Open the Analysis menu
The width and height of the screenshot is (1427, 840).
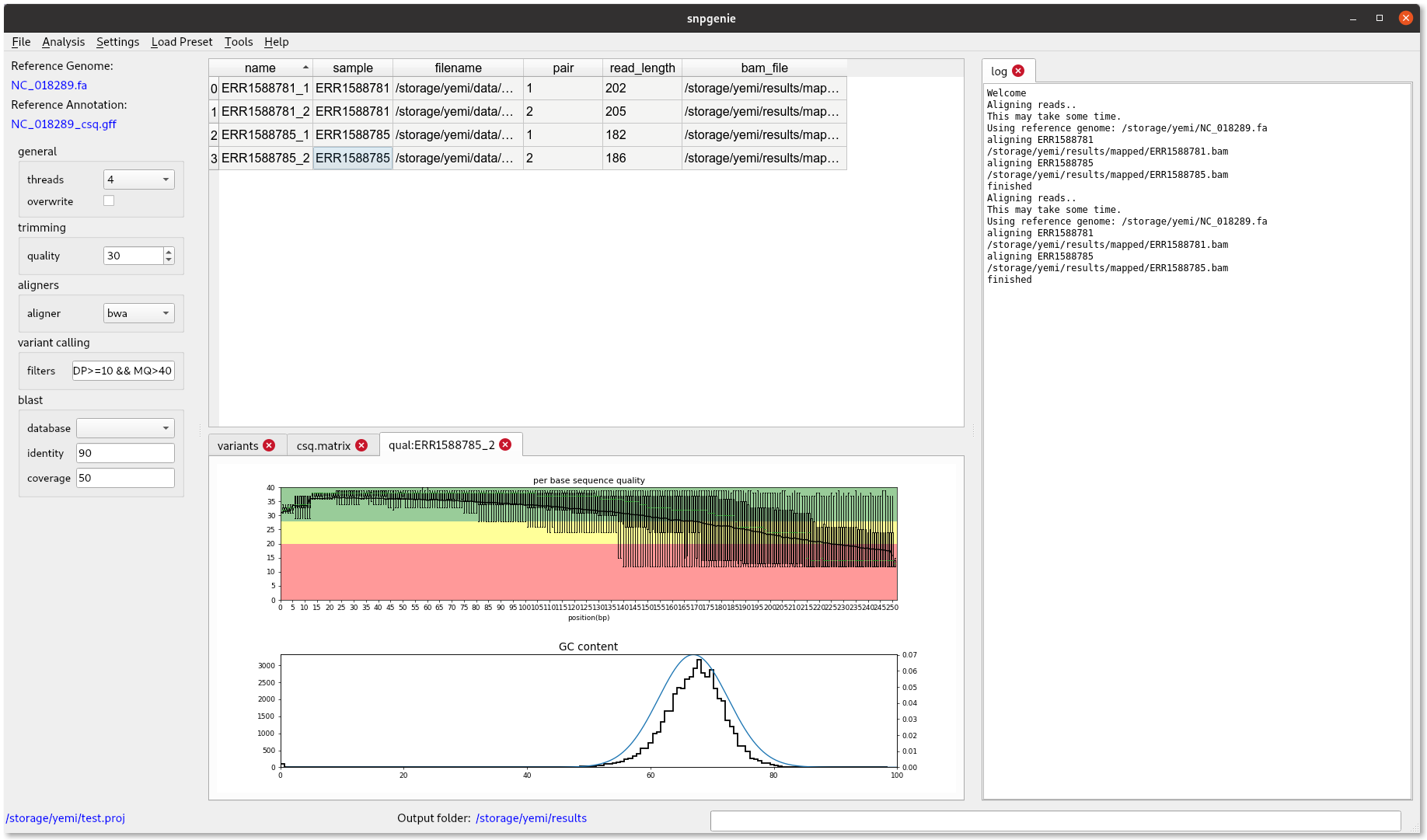pos(63,42)
